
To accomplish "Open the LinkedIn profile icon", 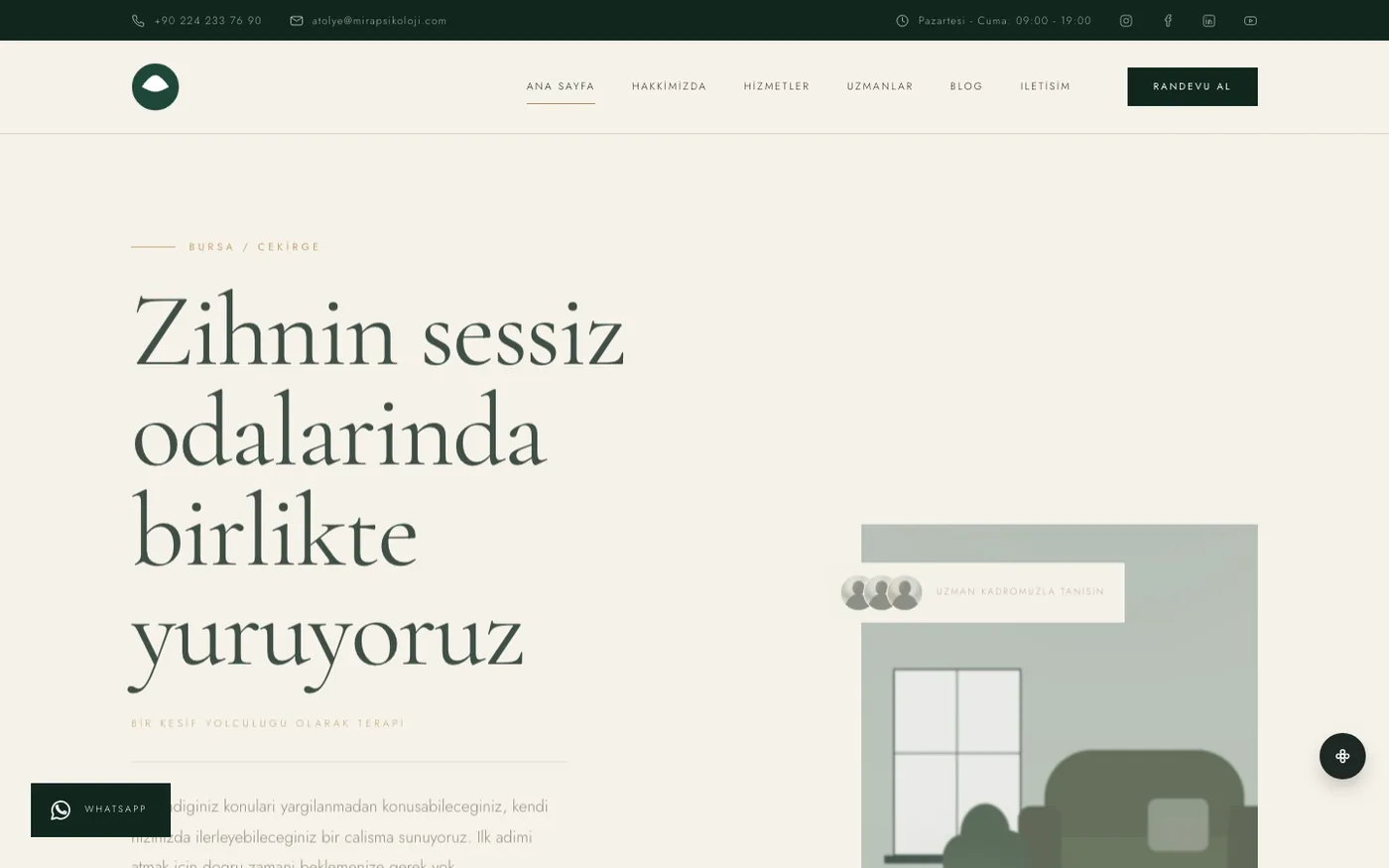I will tap(1208, 21).
